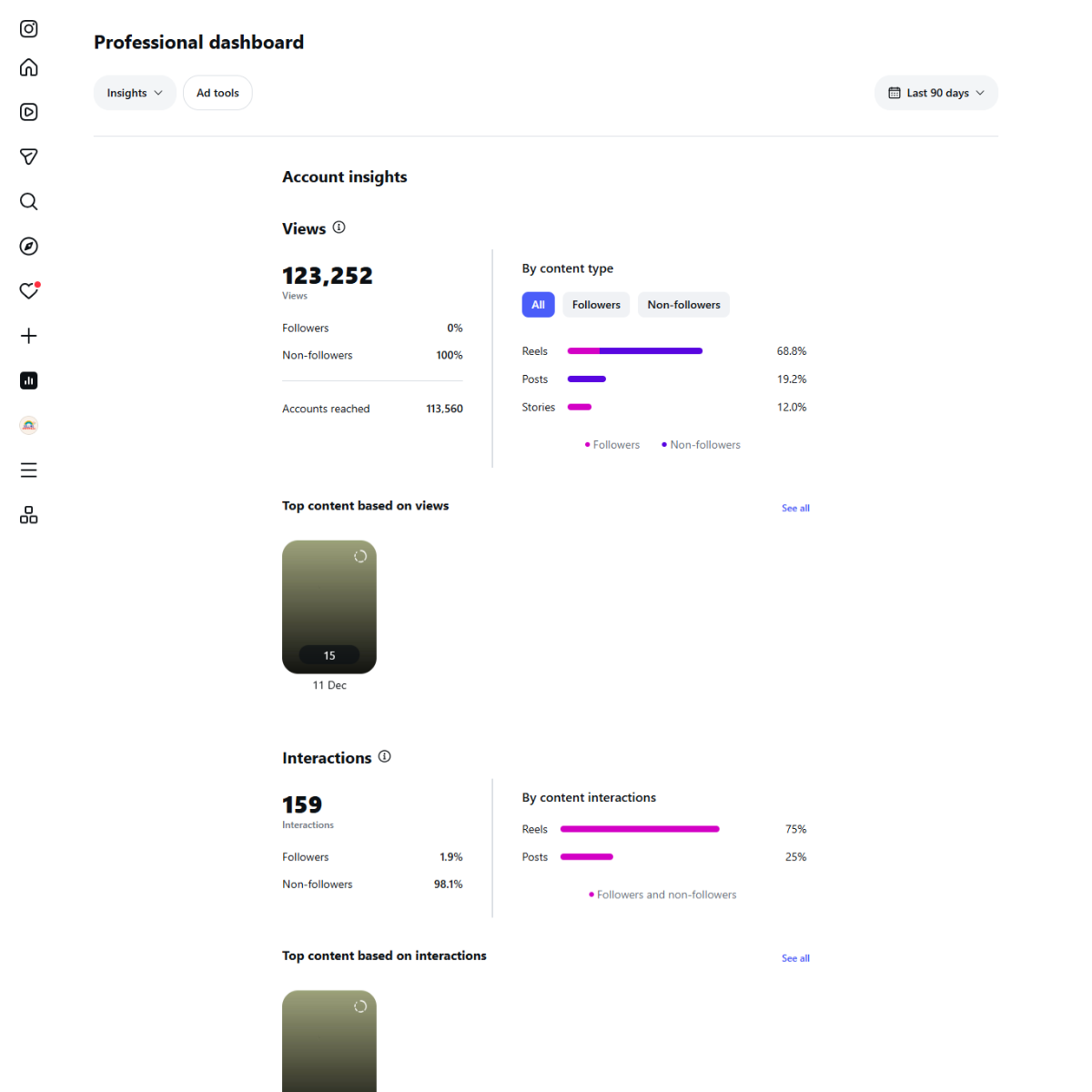Open the 11 Dec top content thumbnail
1092x1092 pixels.
pos(329,607)
